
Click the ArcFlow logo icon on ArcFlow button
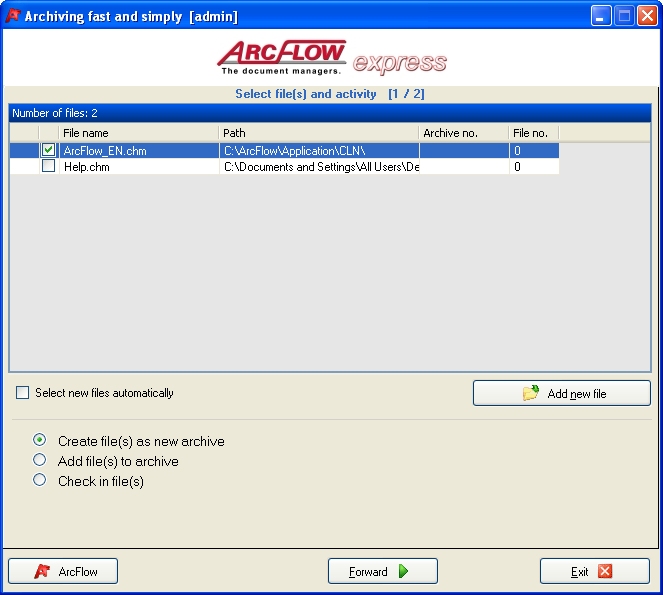click(x=42, y=571)
